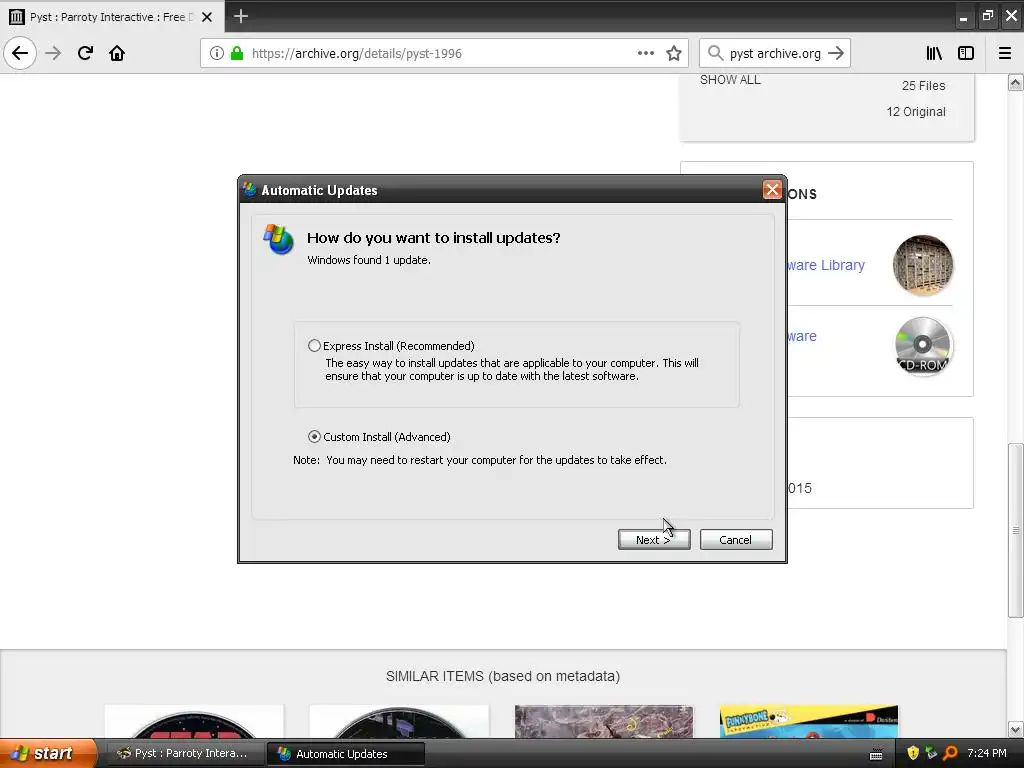Select Express Install (Recommended) option
The image size is (1024, 768).
click(314, 345)
